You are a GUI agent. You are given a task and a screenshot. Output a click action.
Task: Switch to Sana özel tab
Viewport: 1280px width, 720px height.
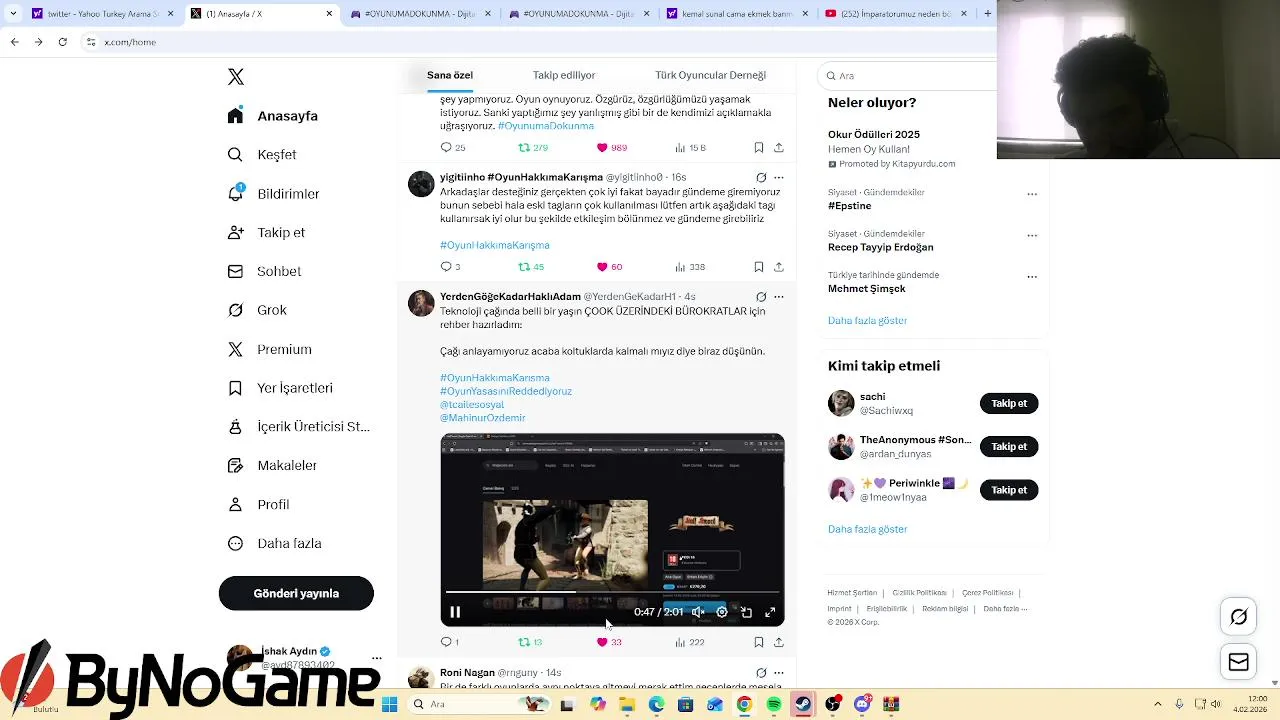(450, 75)
